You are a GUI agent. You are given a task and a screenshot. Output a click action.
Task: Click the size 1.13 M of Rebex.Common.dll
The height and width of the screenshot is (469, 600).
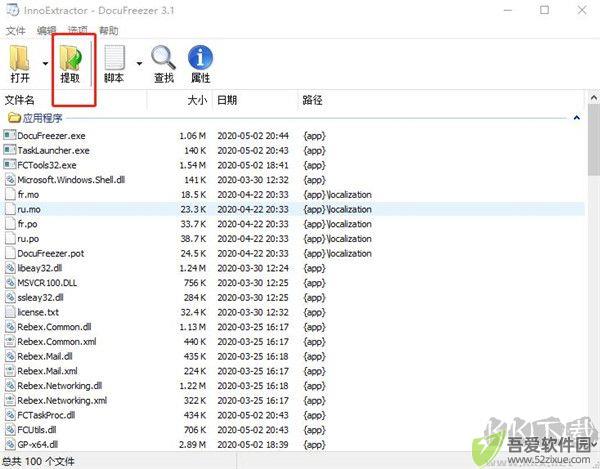[193, 327]
